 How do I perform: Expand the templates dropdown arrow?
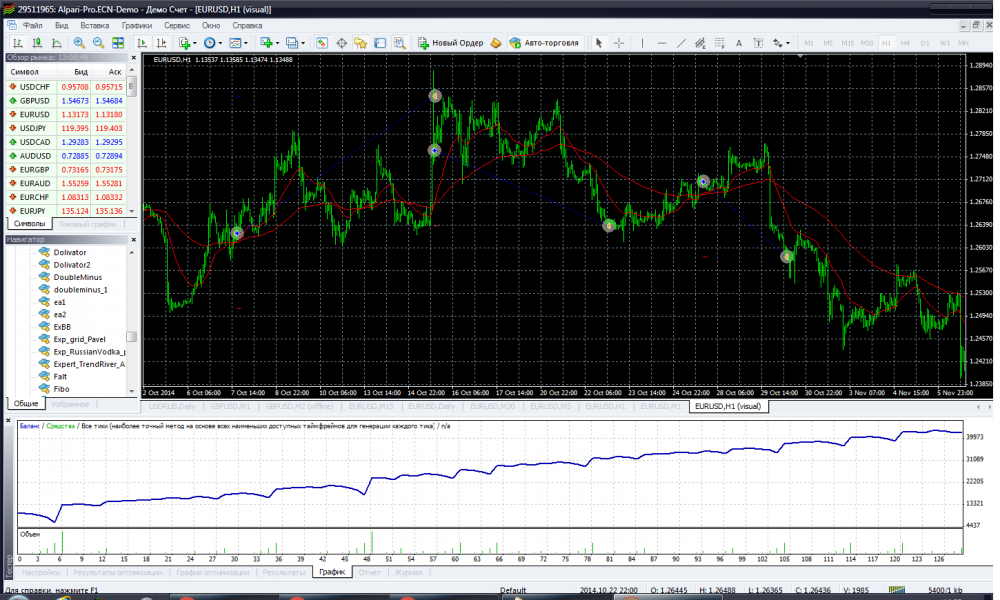pyautogui.click(x=246, y=43)
